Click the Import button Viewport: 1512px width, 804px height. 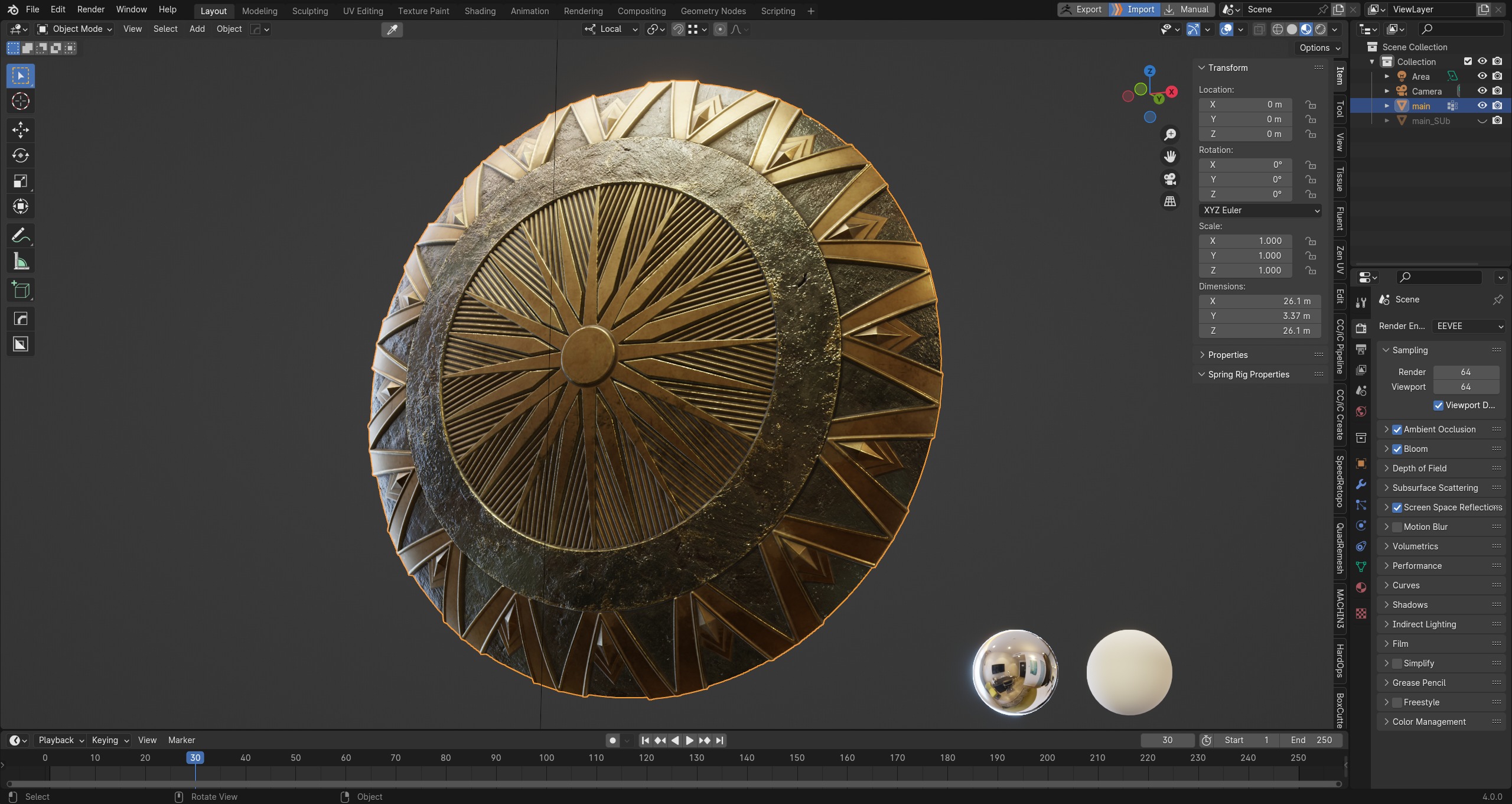[1134, 9]
